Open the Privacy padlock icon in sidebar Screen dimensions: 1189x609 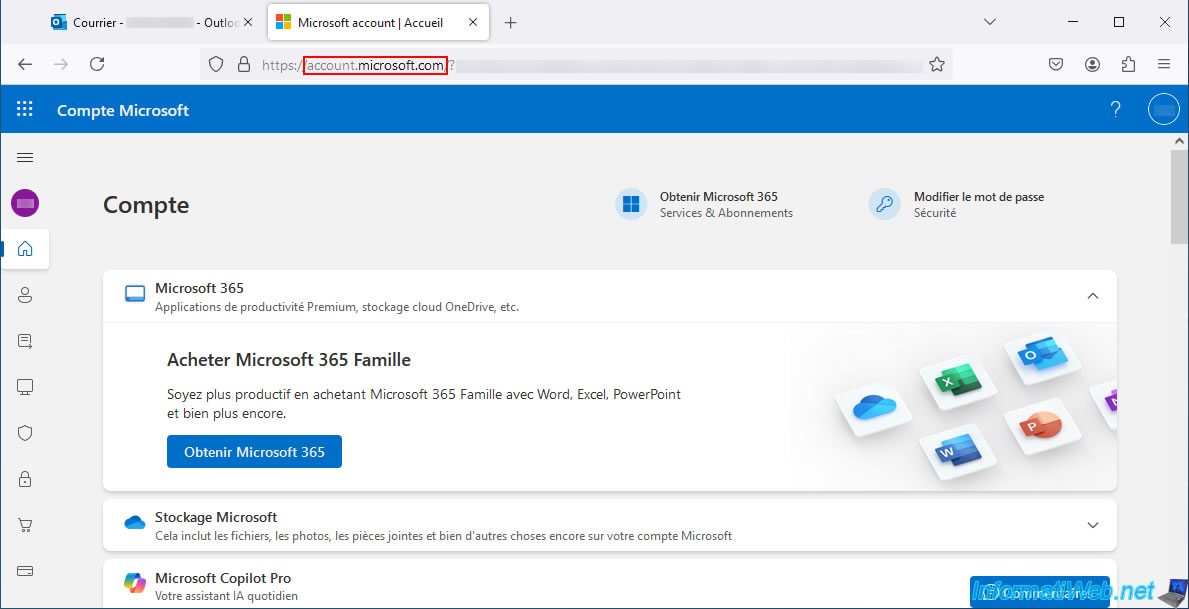coord(25,479)
